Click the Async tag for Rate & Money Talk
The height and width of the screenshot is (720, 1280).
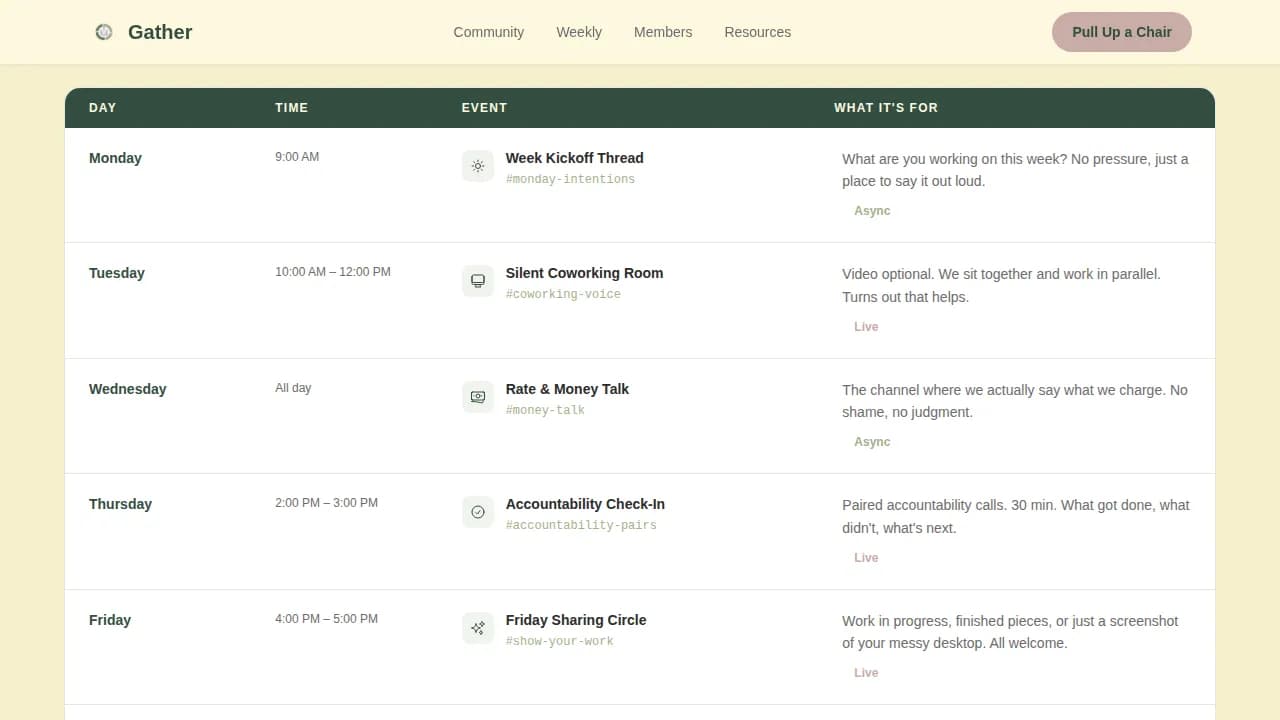coord(872,441)
